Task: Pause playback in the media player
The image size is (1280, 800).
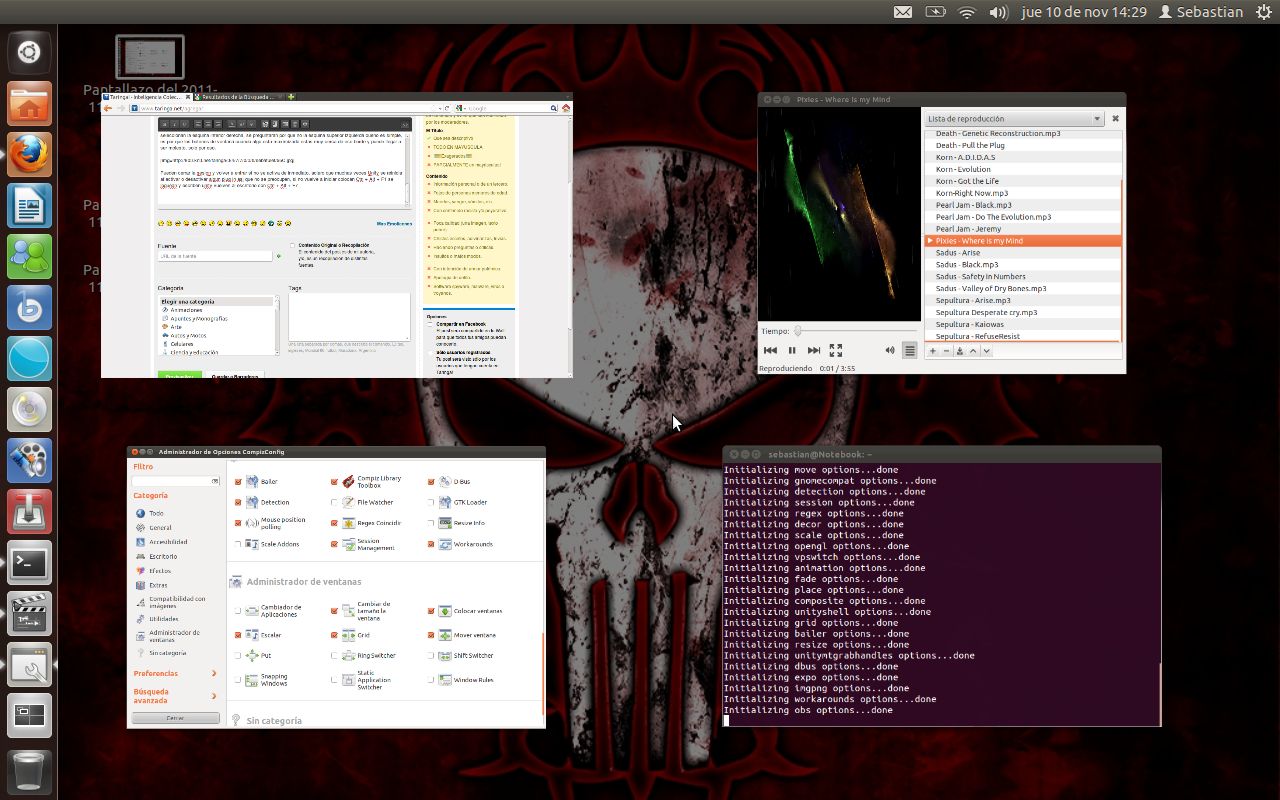Action: (x=792, y=350)
